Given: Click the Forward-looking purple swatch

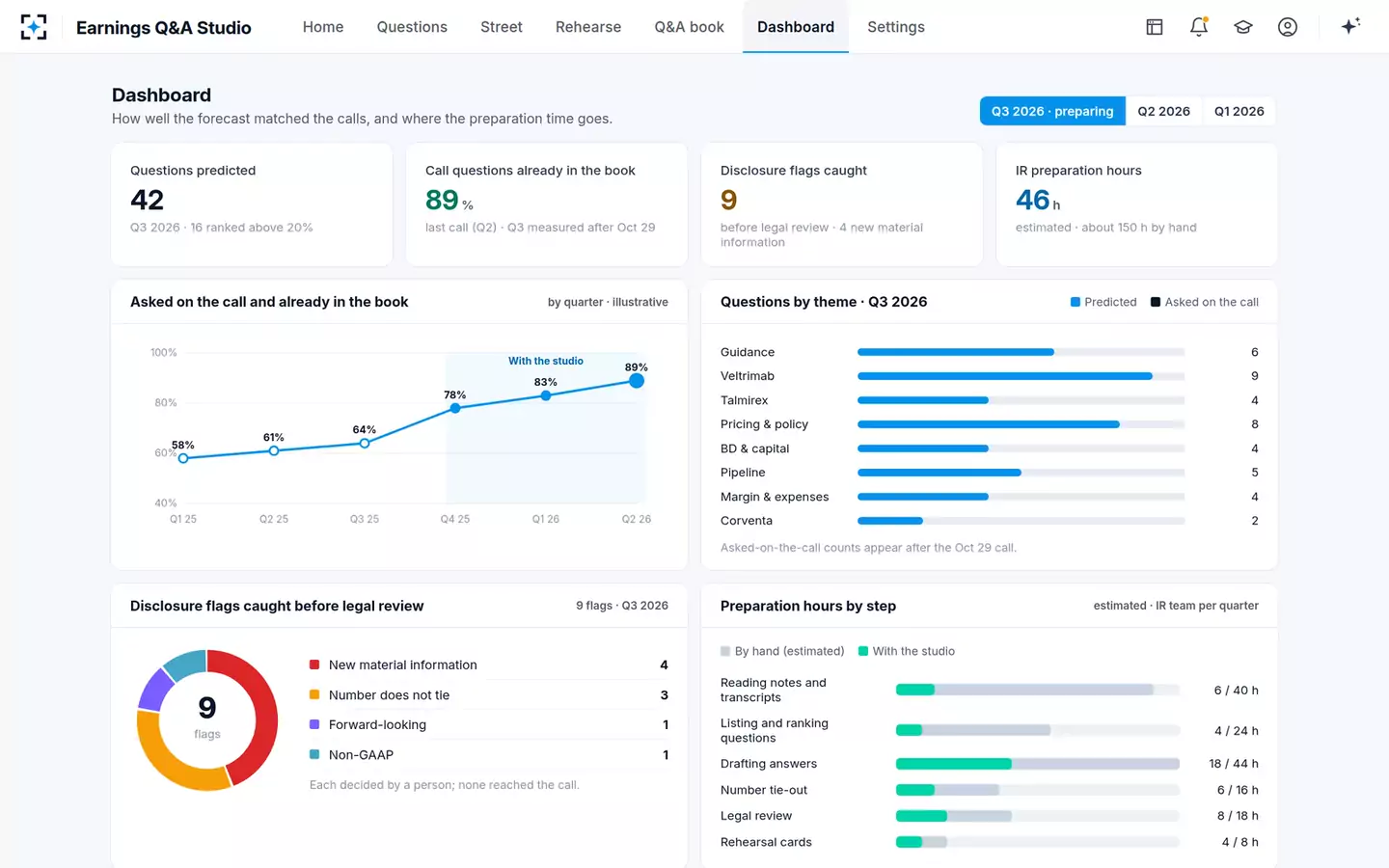Looking at the screenshot, I should (314, 724).
